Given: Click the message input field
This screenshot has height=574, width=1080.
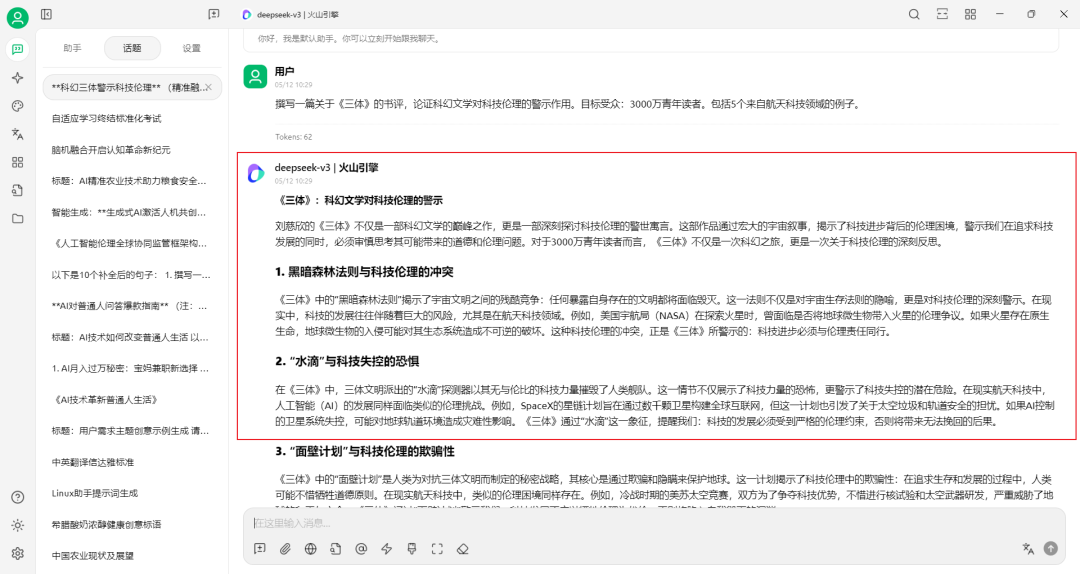Looking at the screenshot, I should 653,524.
